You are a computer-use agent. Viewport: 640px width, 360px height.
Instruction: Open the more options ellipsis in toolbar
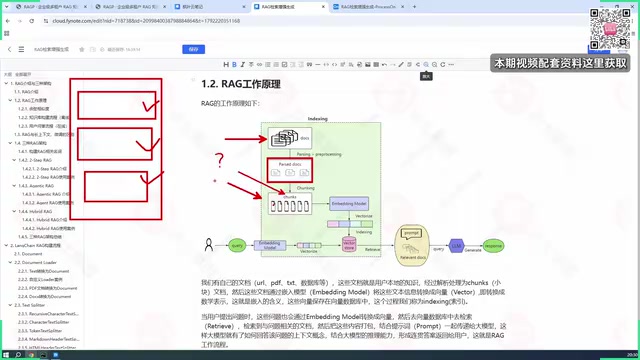pyautogui.click(x=451, y=64)
